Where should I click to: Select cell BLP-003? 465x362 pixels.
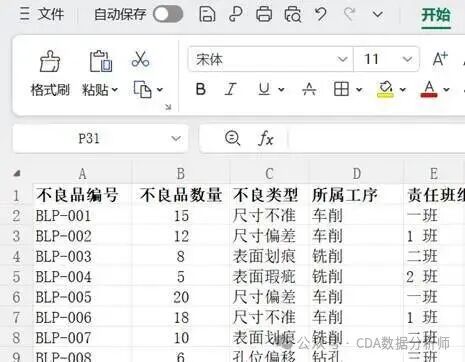click(82, 256)
